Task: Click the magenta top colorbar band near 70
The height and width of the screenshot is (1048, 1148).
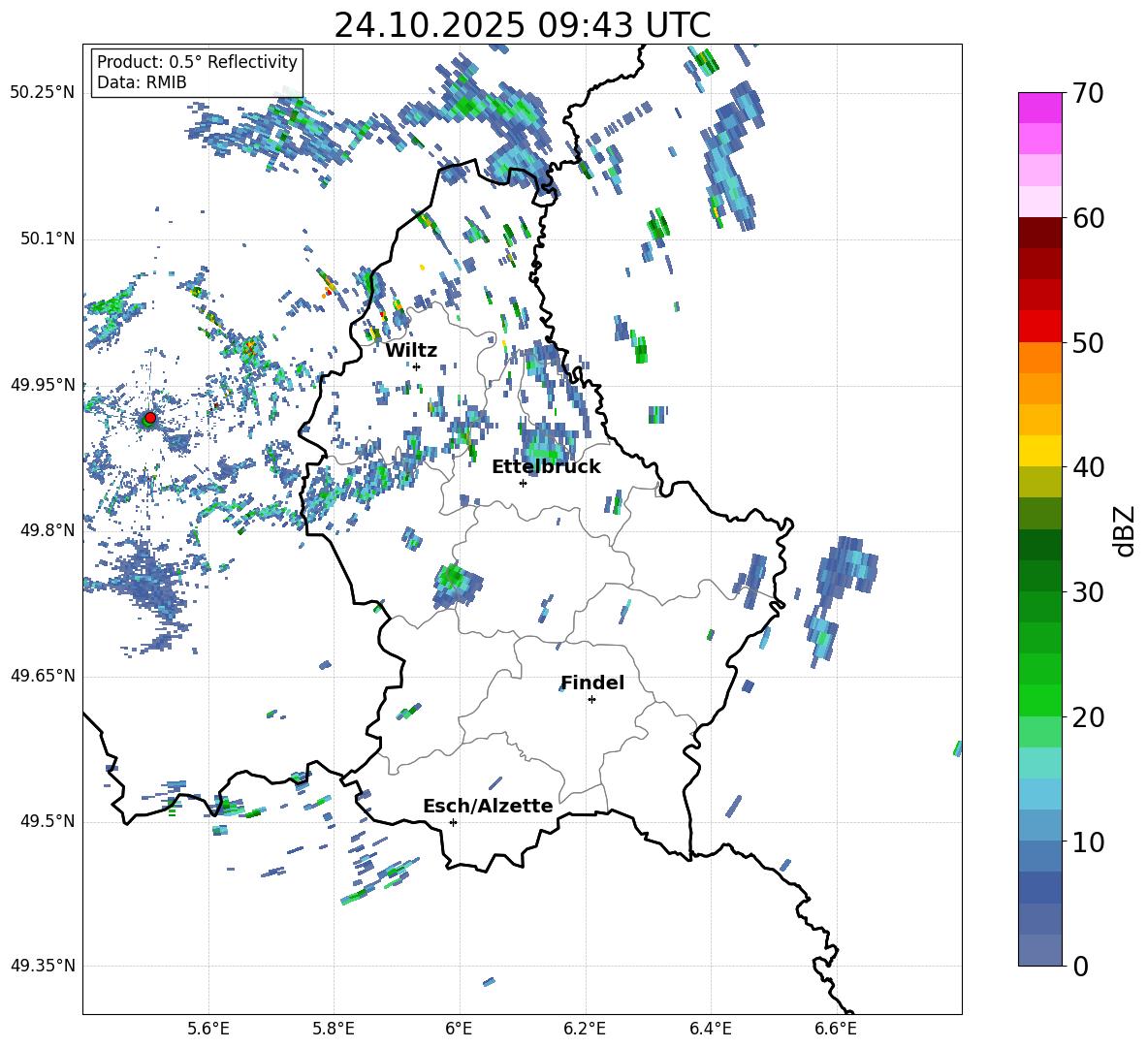Action: click(1040, 108)
